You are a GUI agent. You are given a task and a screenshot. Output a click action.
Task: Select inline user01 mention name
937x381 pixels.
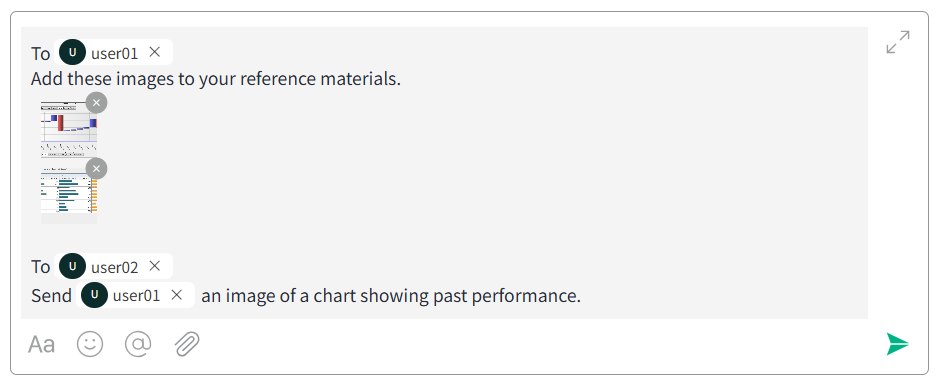pos(136,296)
